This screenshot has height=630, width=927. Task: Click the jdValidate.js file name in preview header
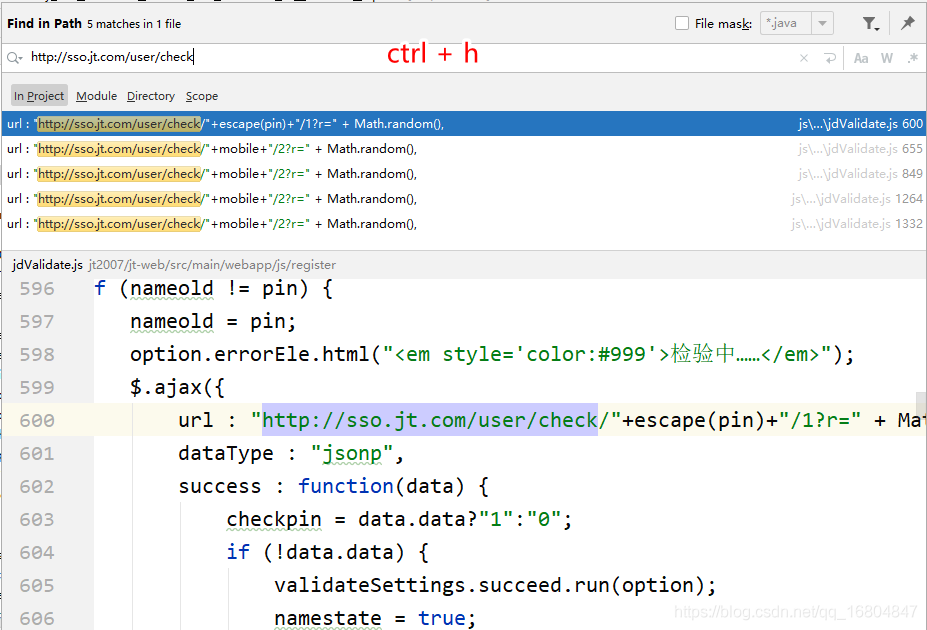[x=47, y=265]
